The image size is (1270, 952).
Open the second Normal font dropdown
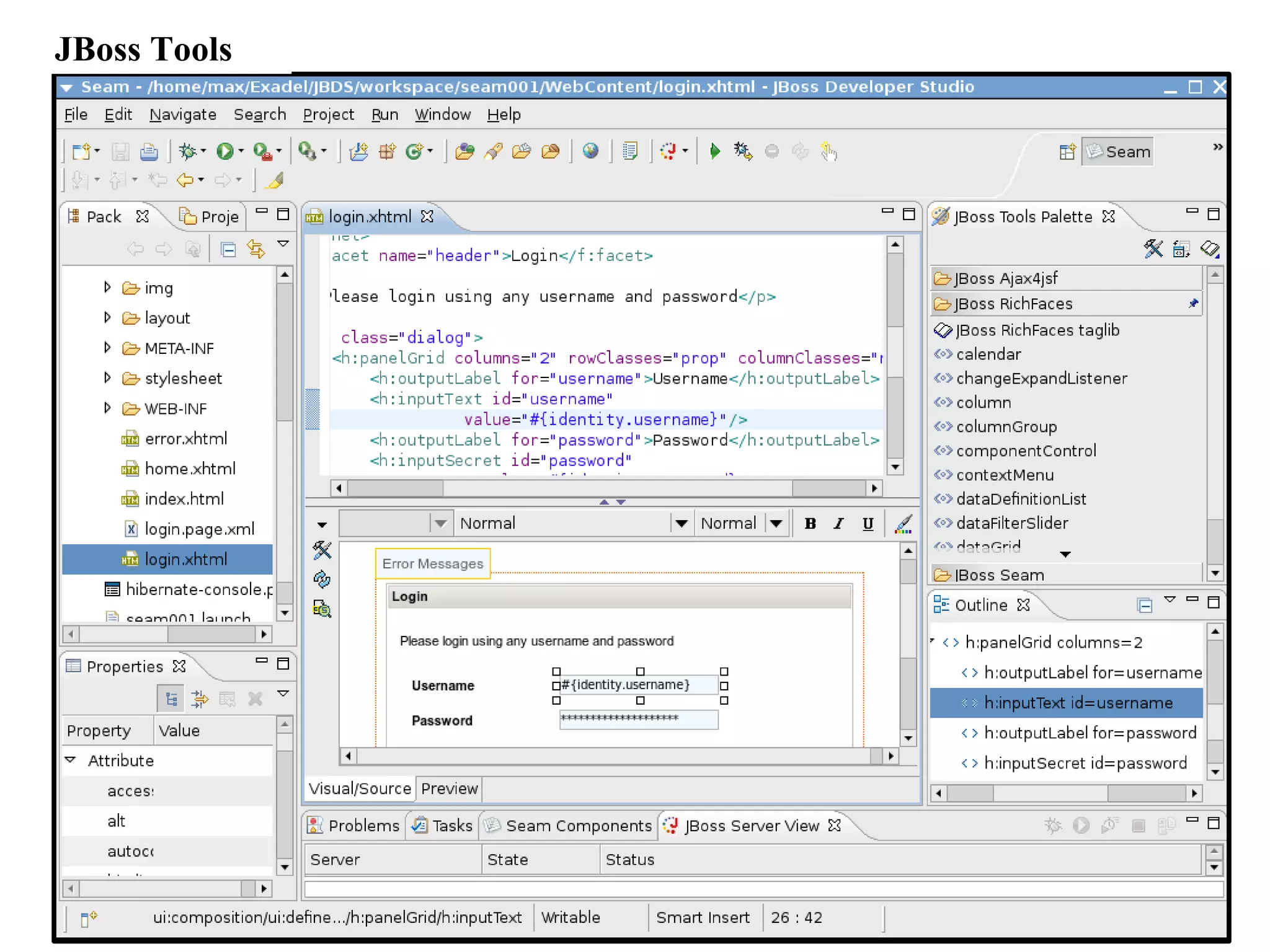(x=776, y=524)
